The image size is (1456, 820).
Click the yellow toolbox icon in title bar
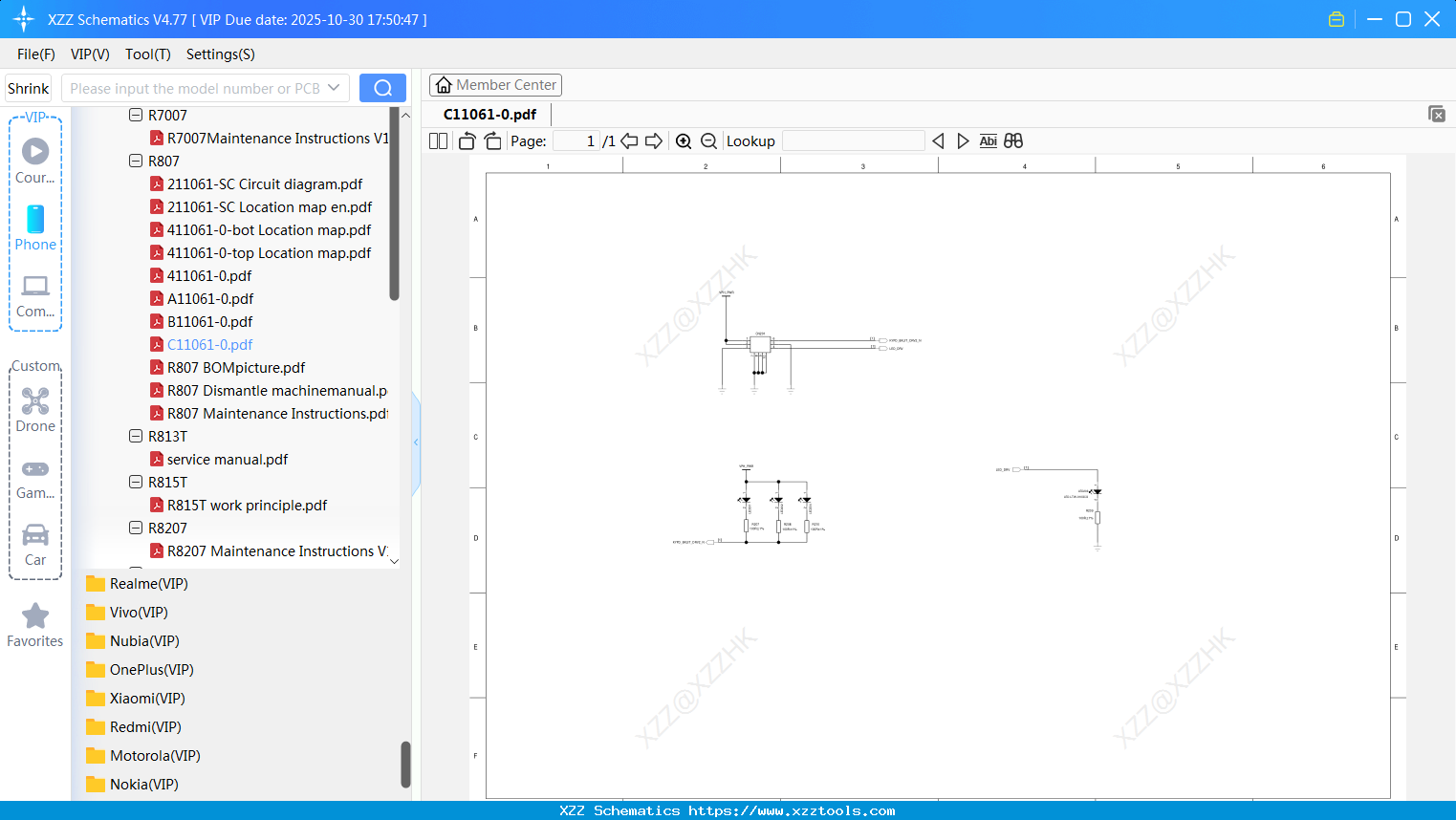click(x=1336, y=19)
